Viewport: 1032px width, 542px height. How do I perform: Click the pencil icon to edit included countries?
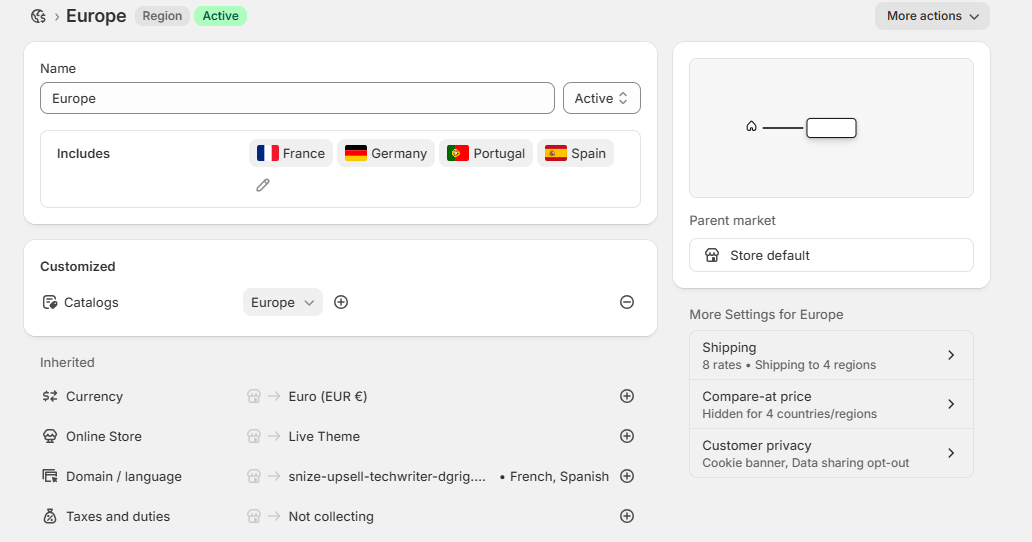[x=263, y=185]
